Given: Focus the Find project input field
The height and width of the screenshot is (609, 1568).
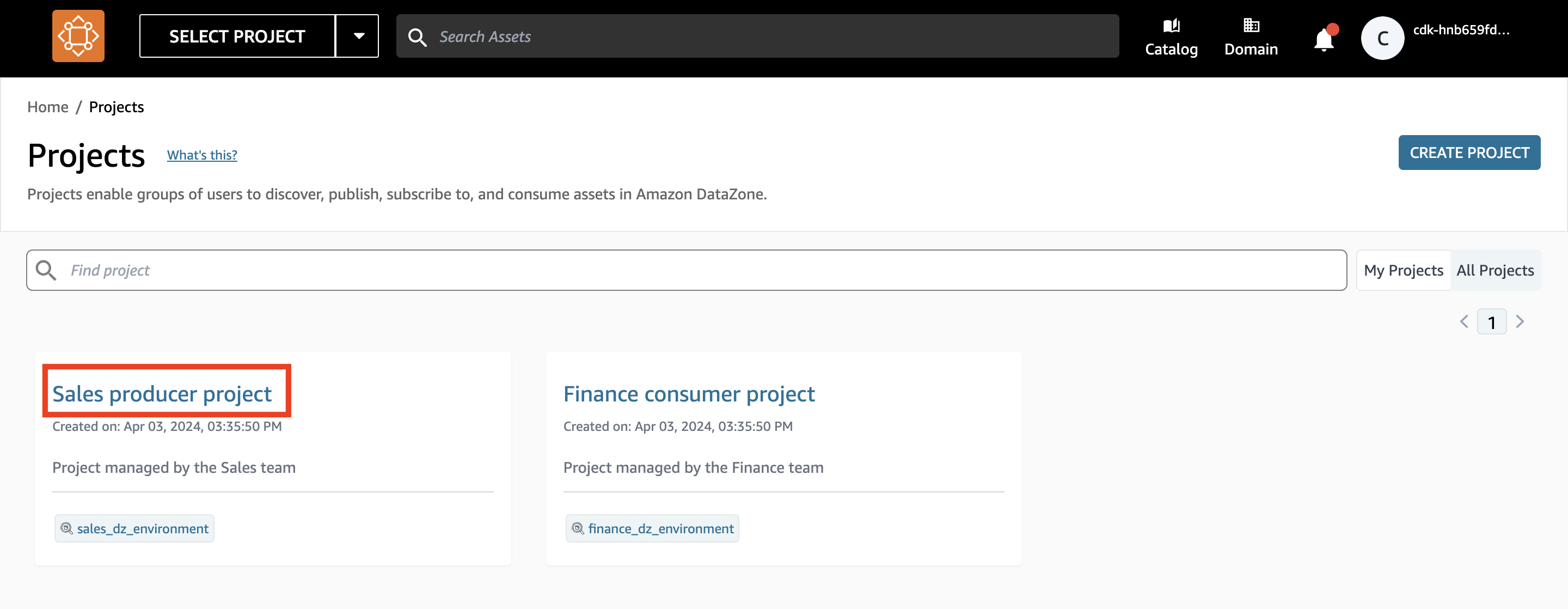Looking at the screenshot, I should [x=700, y=270].
